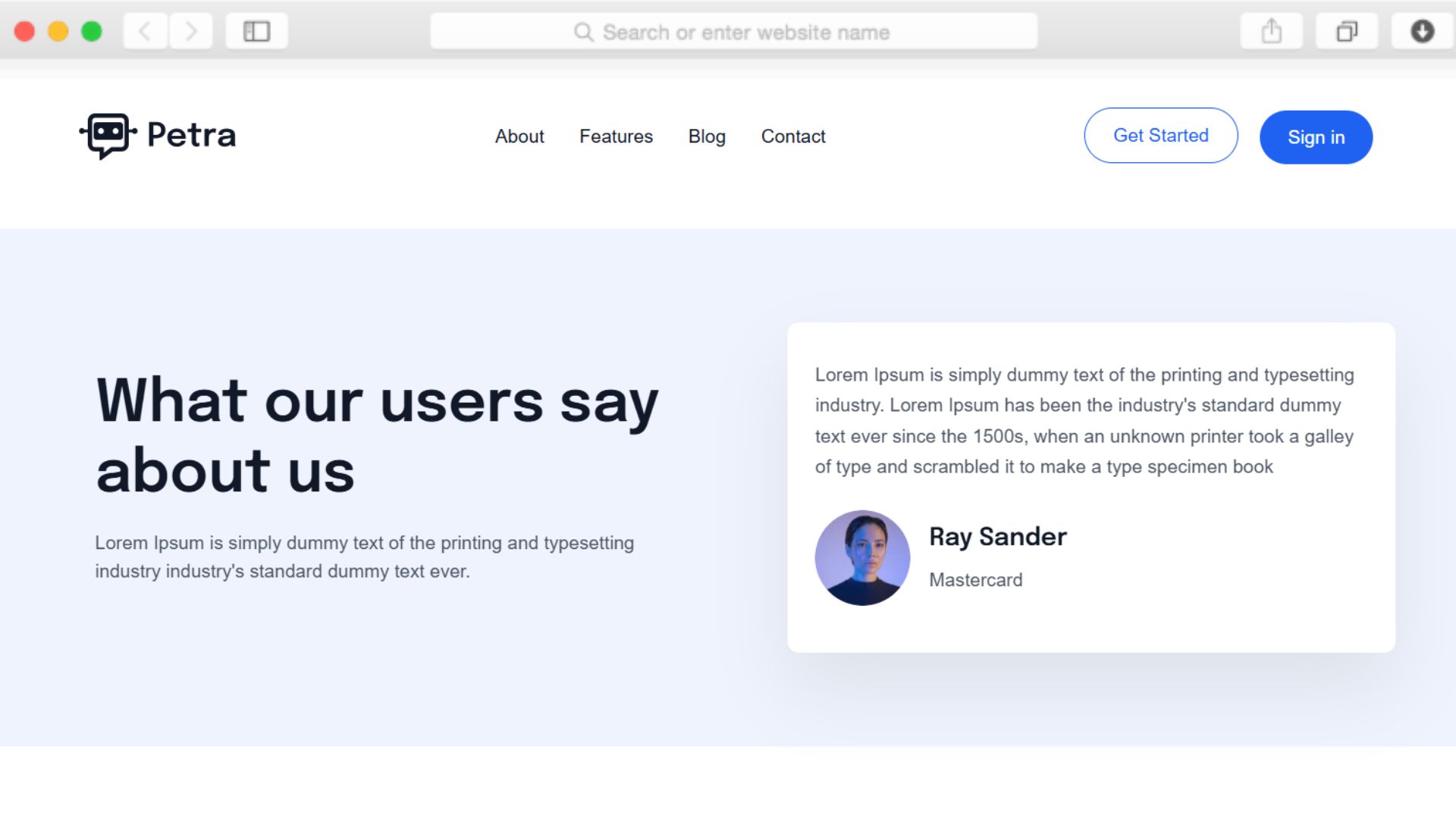This screenshot has height=819, width=1456.
Task: Toggle the browser sidebar panel
Action: click(x=256, y=32)
